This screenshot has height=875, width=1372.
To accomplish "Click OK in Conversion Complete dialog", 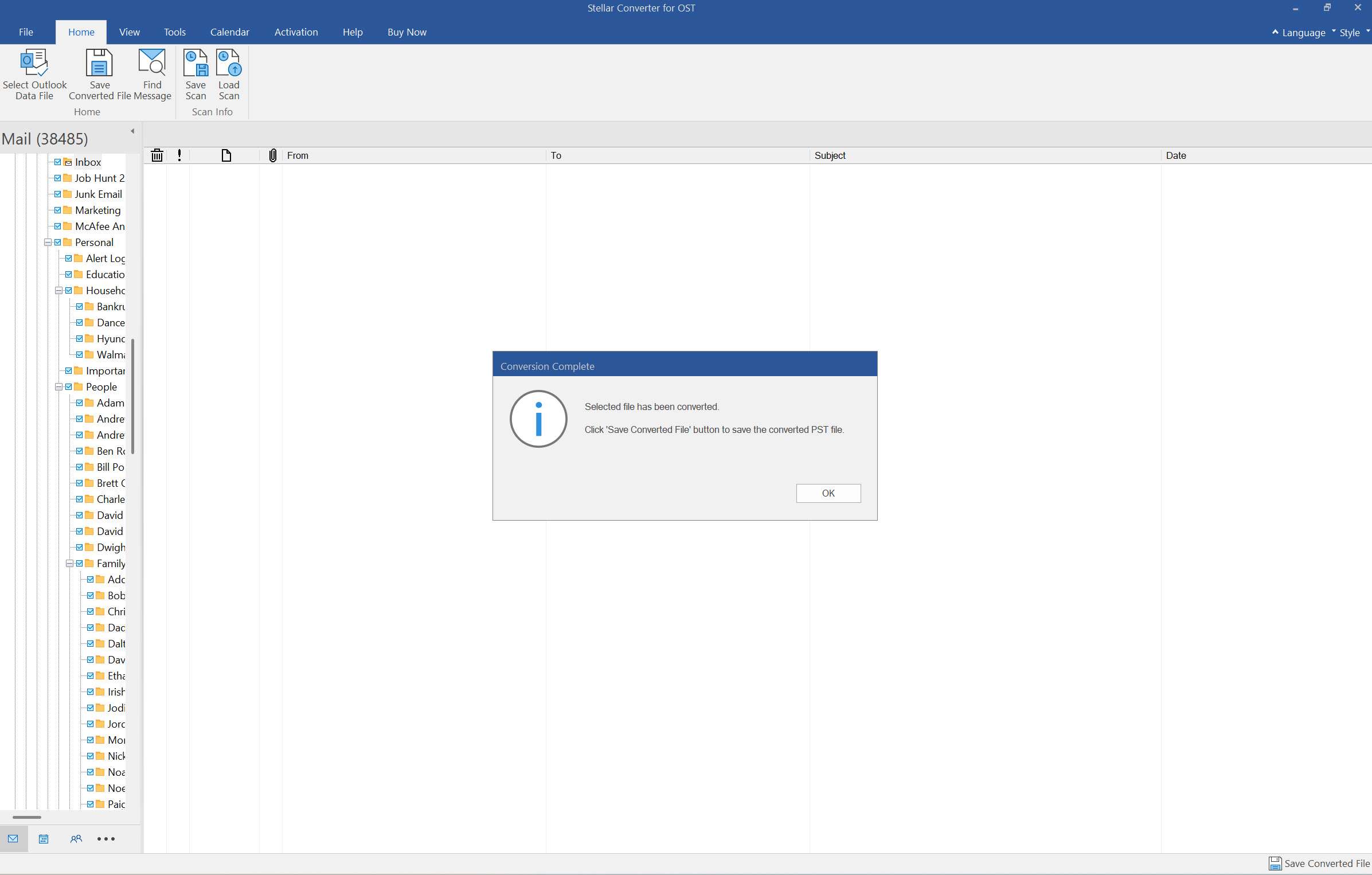I will (x=828, y=493).
